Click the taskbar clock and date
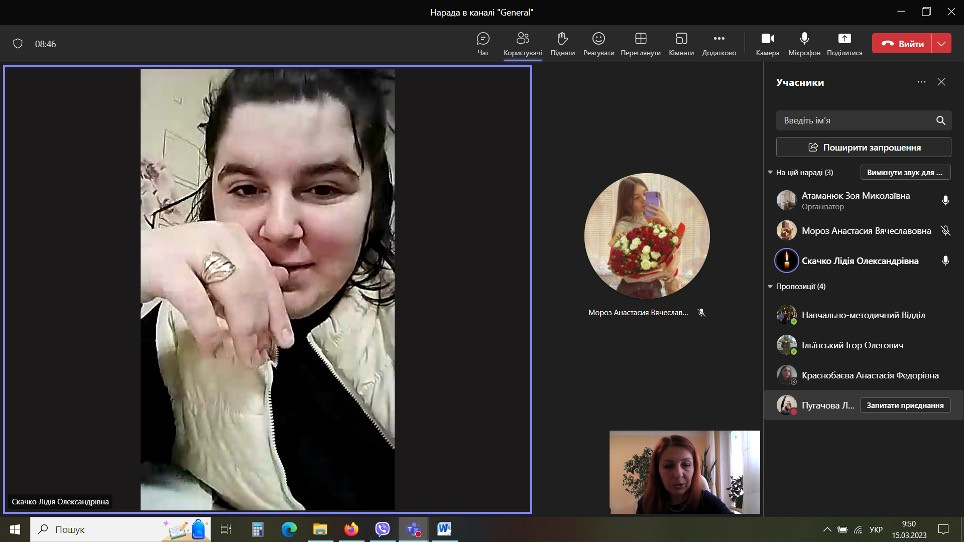 point(909,529)
